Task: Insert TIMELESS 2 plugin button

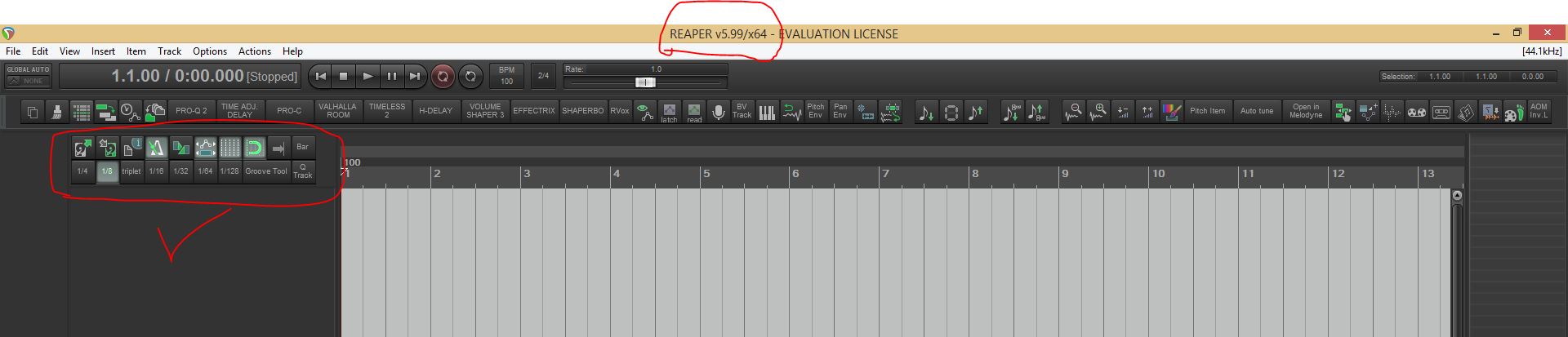Action: tap(386, 111)
